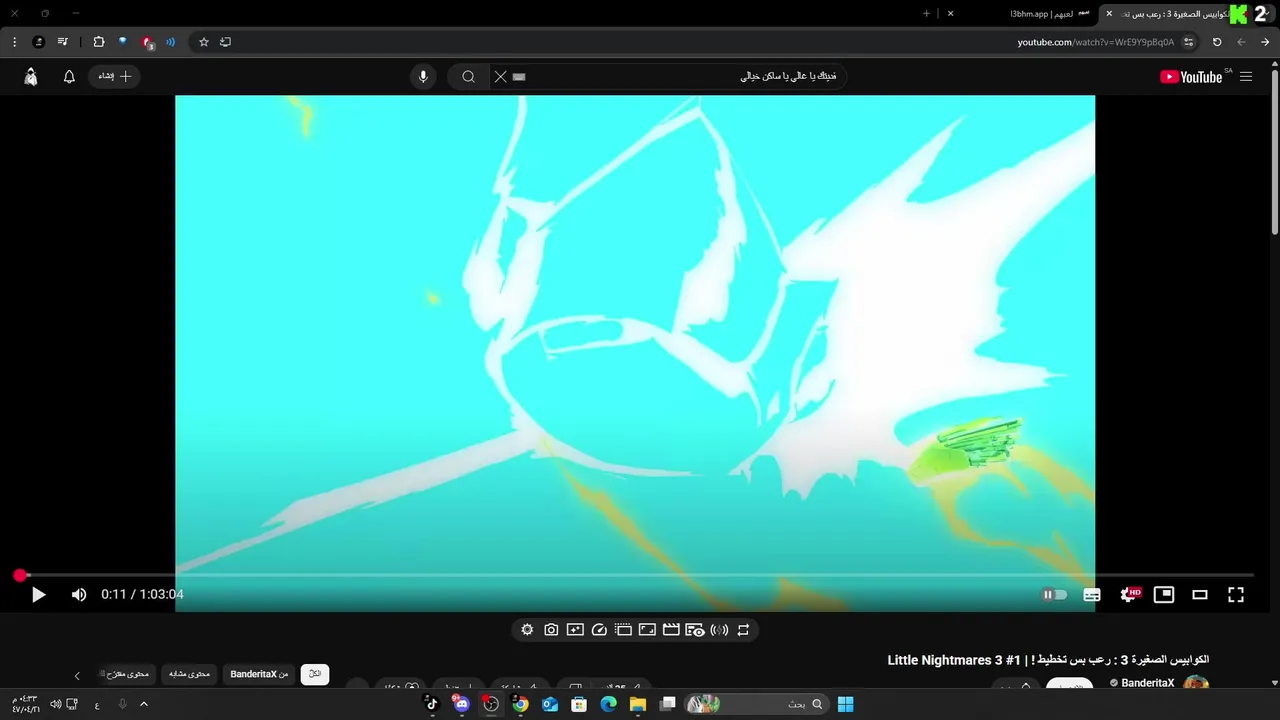1280x720 pixels.
Task: Open TikTok from the taskbar
Action: [432, 704]
